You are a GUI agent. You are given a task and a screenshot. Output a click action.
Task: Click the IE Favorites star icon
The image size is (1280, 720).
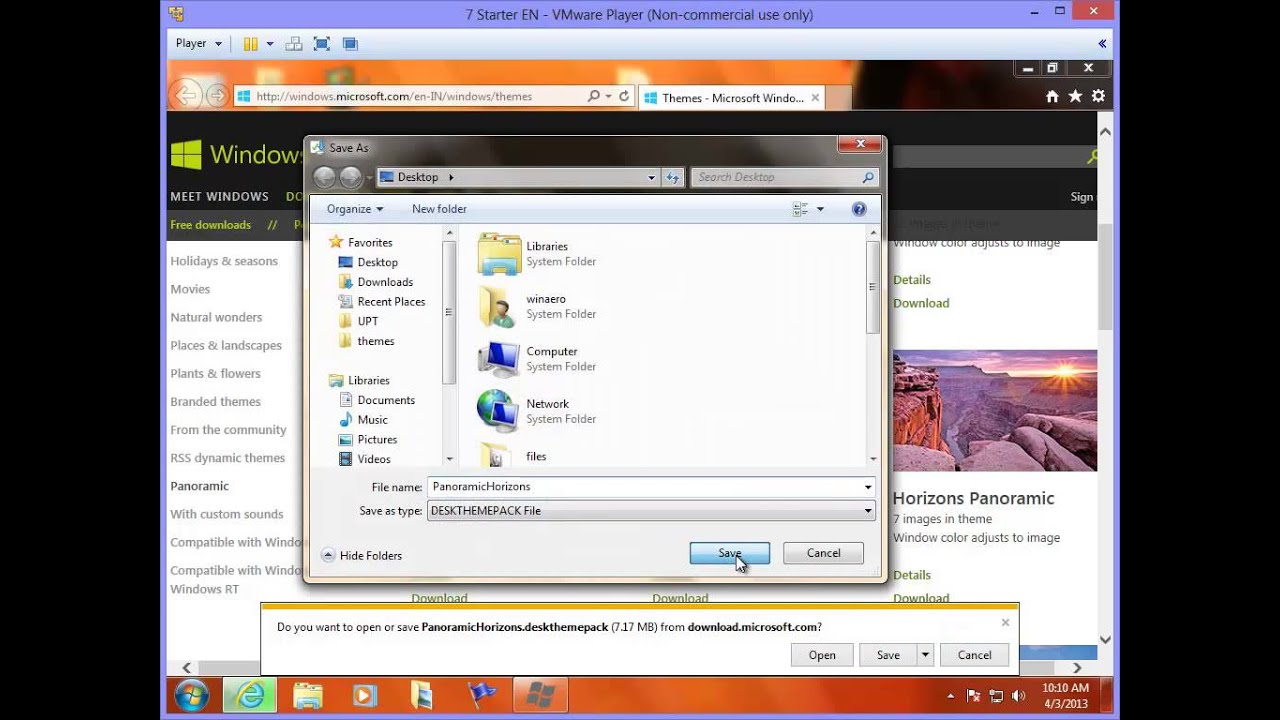click(1075, 97)
